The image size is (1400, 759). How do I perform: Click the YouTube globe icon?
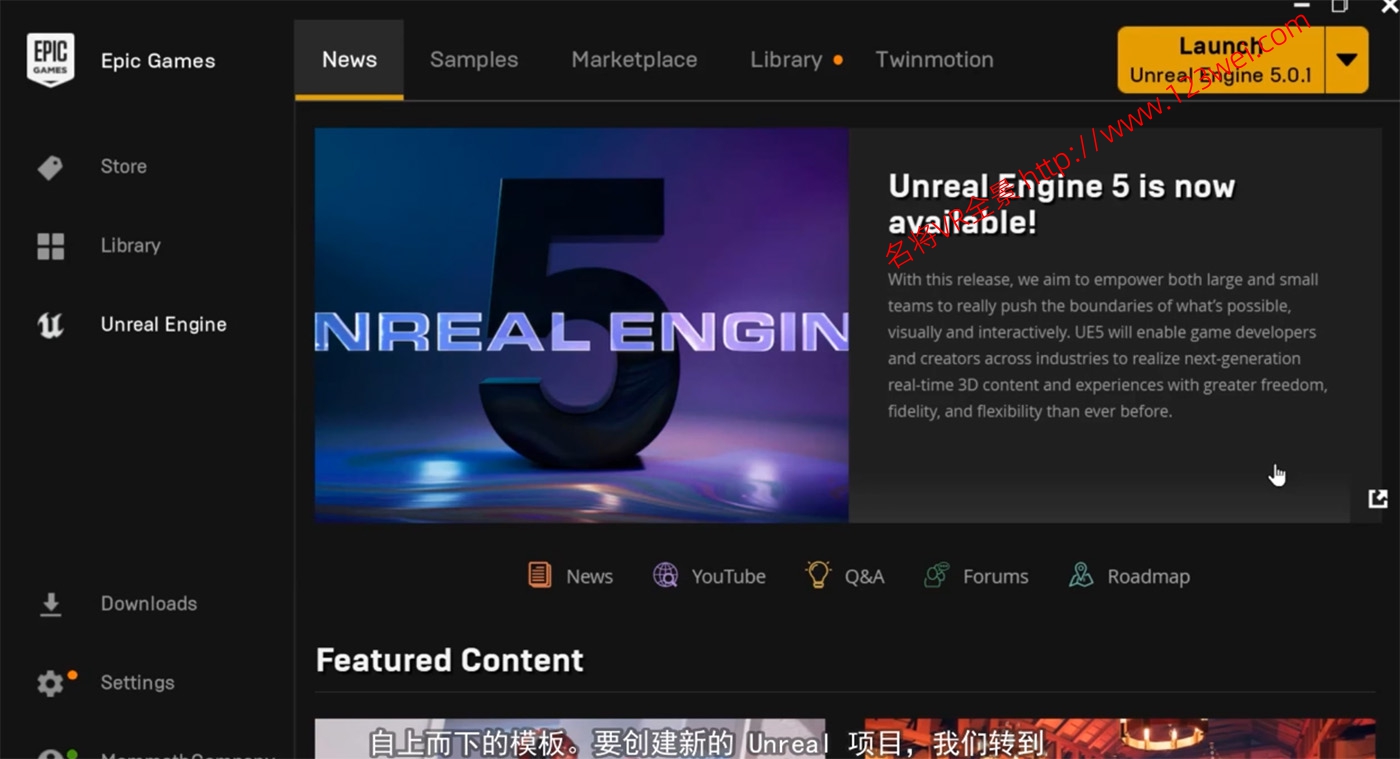click(x=665, y=575)
